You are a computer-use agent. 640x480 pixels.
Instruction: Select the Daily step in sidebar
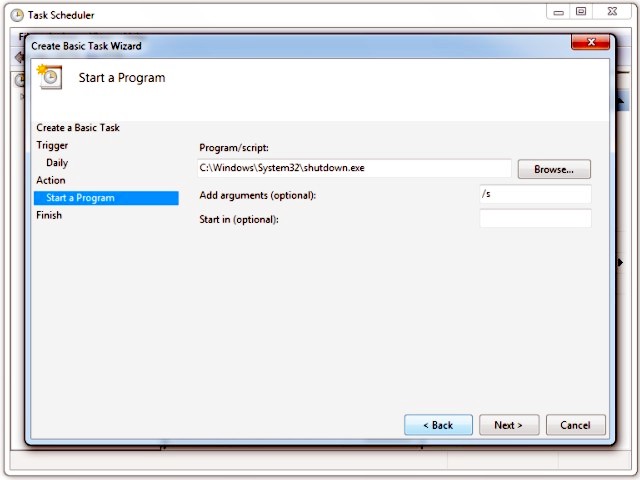tap(57, 163)
